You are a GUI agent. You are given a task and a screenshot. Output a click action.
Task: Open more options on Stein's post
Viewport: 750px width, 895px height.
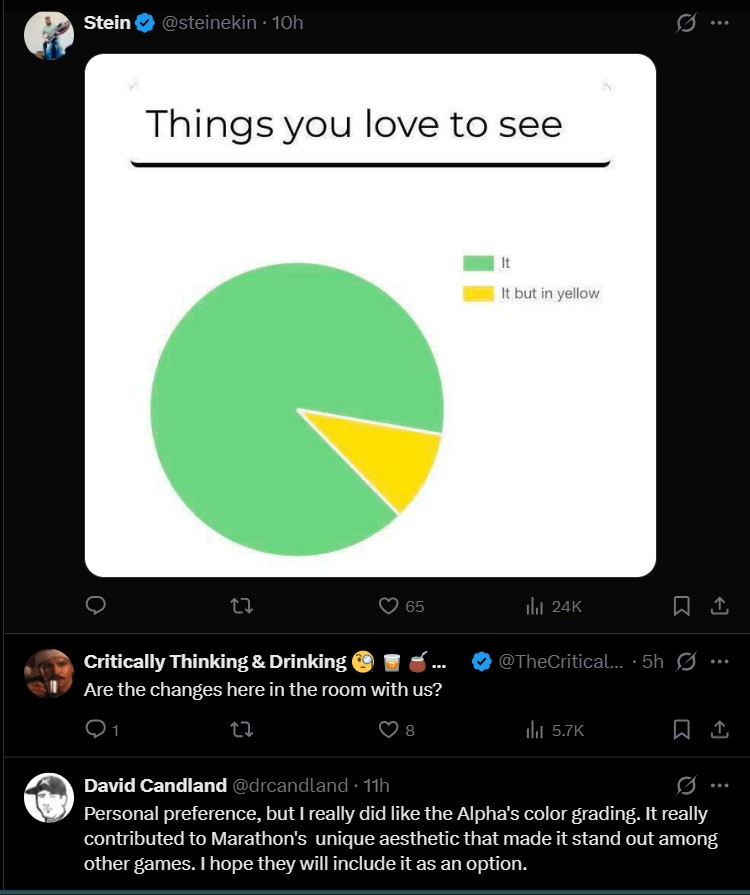719,24
